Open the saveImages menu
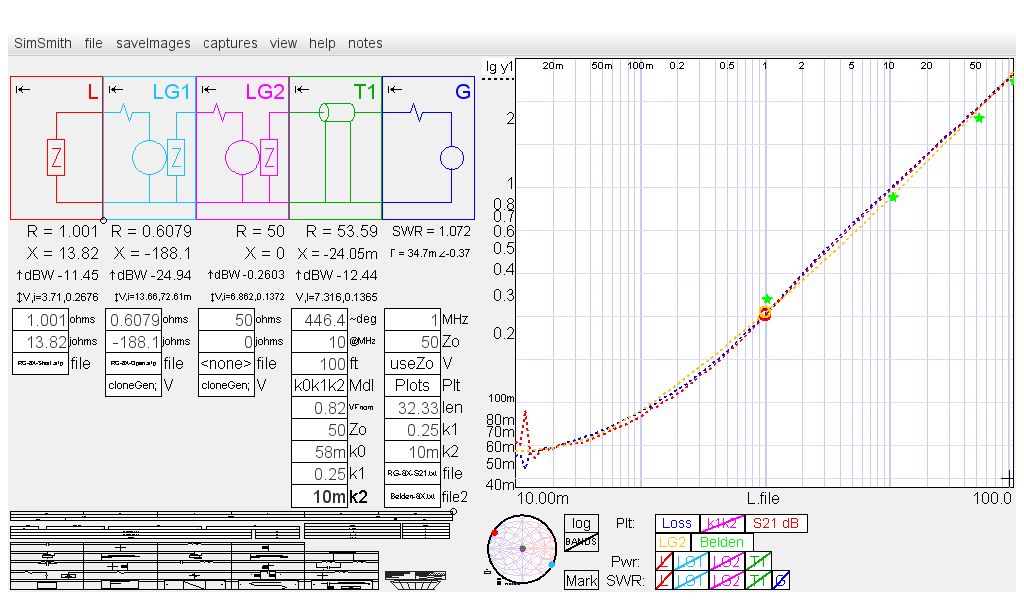This screenshot has height=600, width=1024. pos(153,43)
